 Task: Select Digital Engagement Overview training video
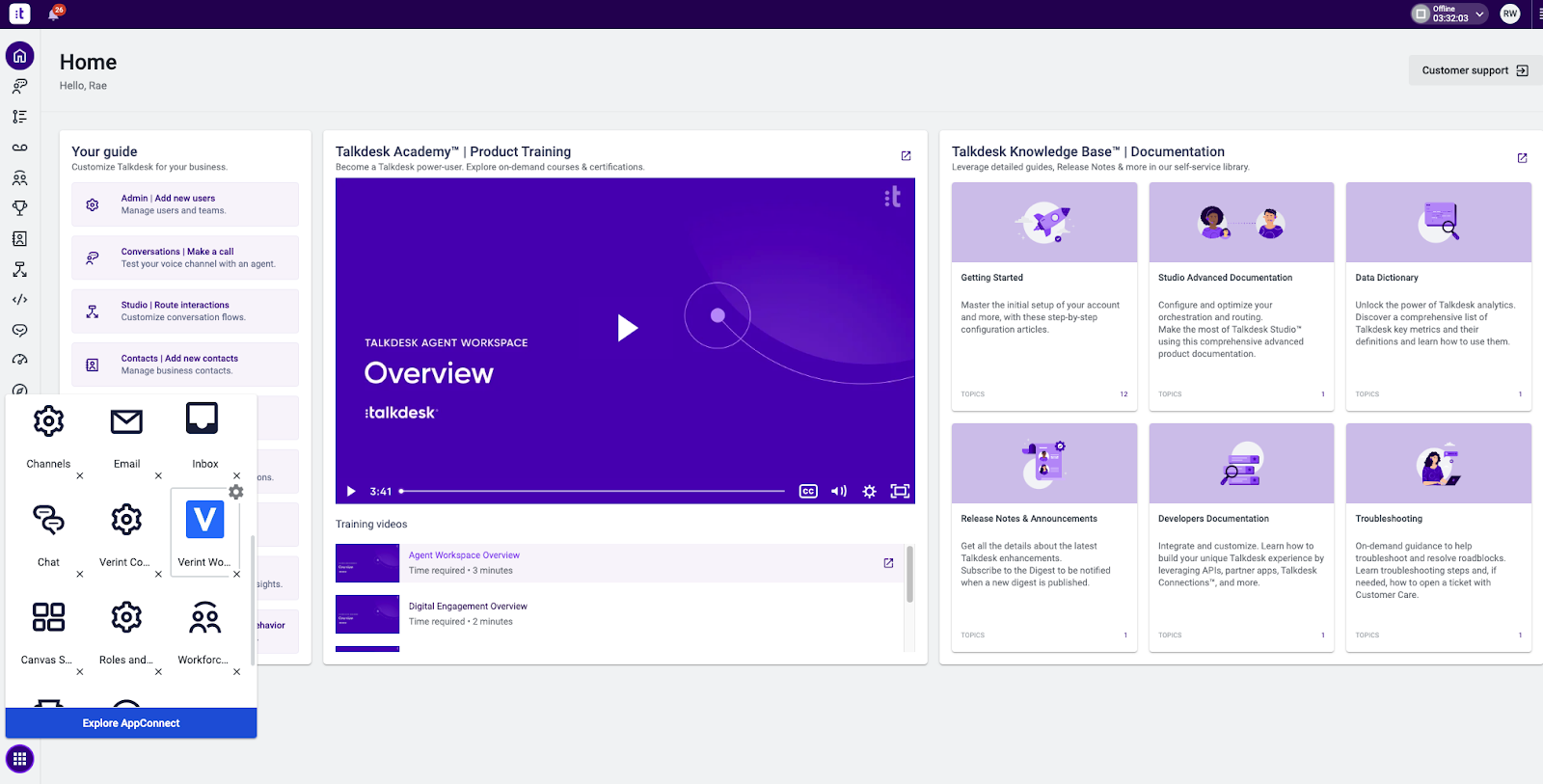click(x=618, y=614)
